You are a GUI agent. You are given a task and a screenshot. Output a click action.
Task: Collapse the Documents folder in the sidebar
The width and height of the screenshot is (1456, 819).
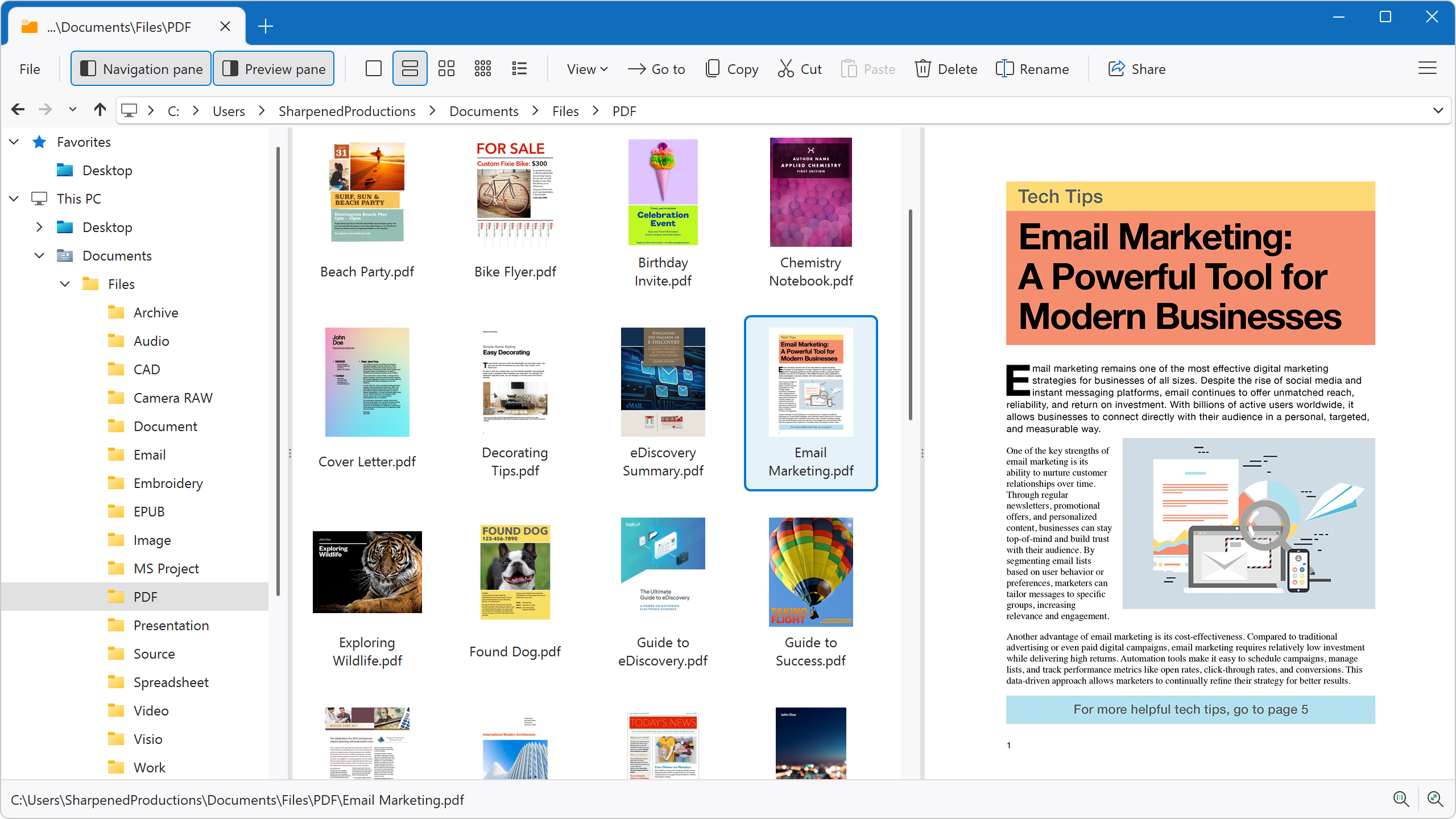click(x=39, y=255)
